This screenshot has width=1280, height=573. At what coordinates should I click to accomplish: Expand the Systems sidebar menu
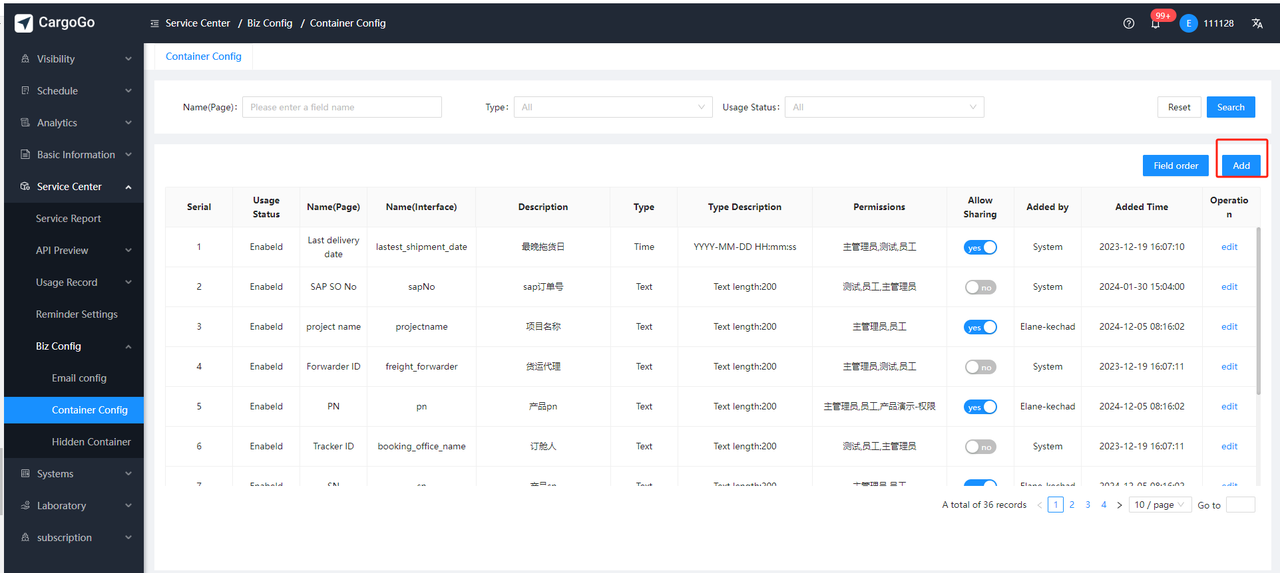128,474
